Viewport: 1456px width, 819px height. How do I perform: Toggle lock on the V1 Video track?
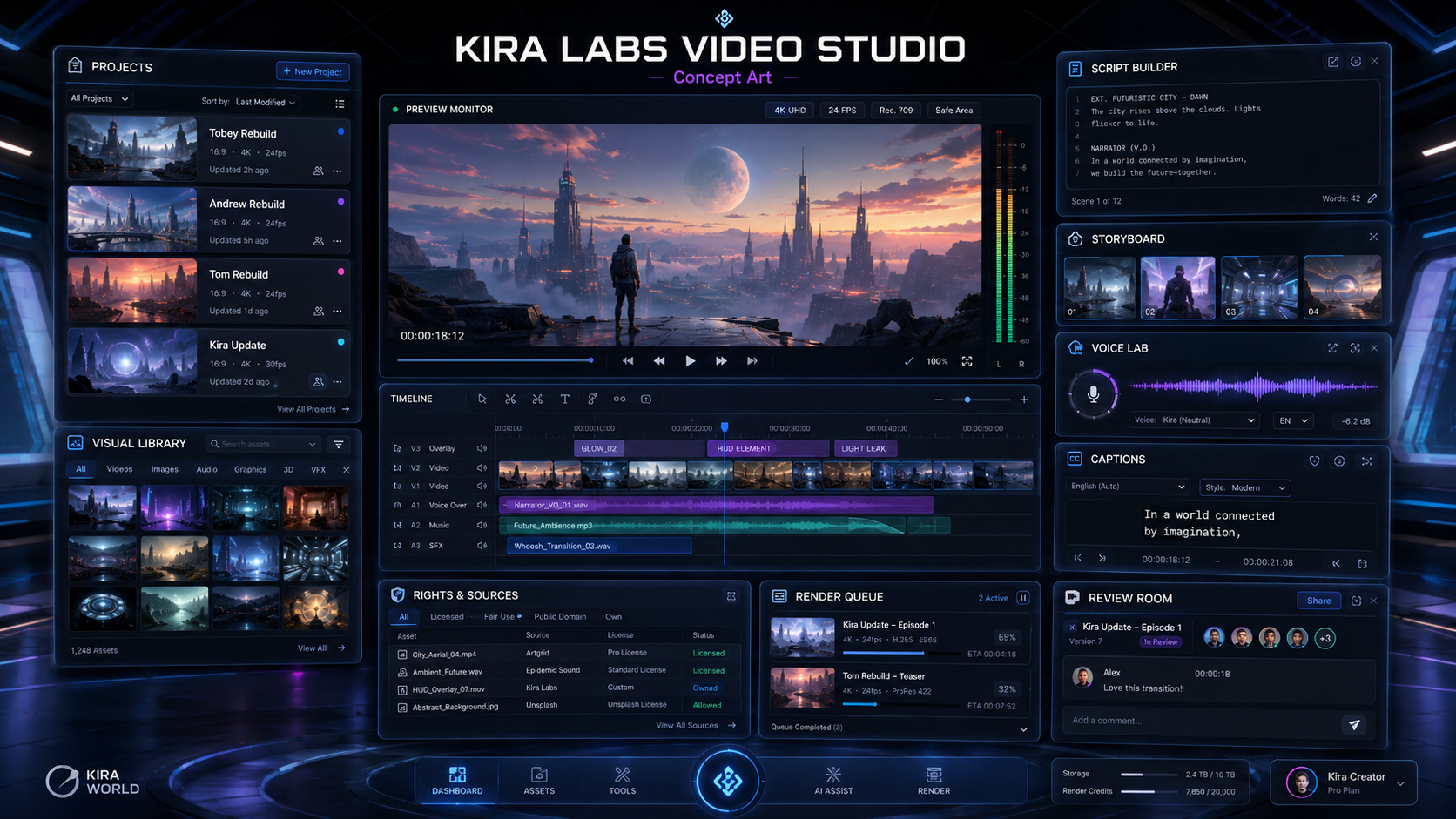point(398,486)
